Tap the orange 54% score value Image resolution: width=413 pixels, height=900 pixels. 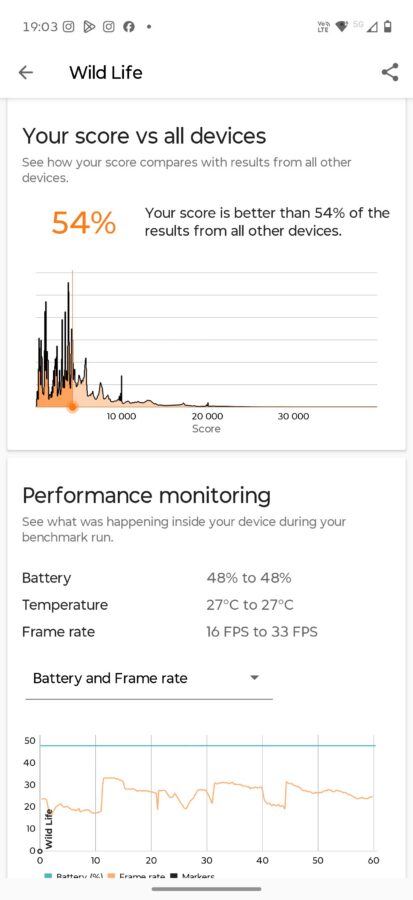pos(84,223)
